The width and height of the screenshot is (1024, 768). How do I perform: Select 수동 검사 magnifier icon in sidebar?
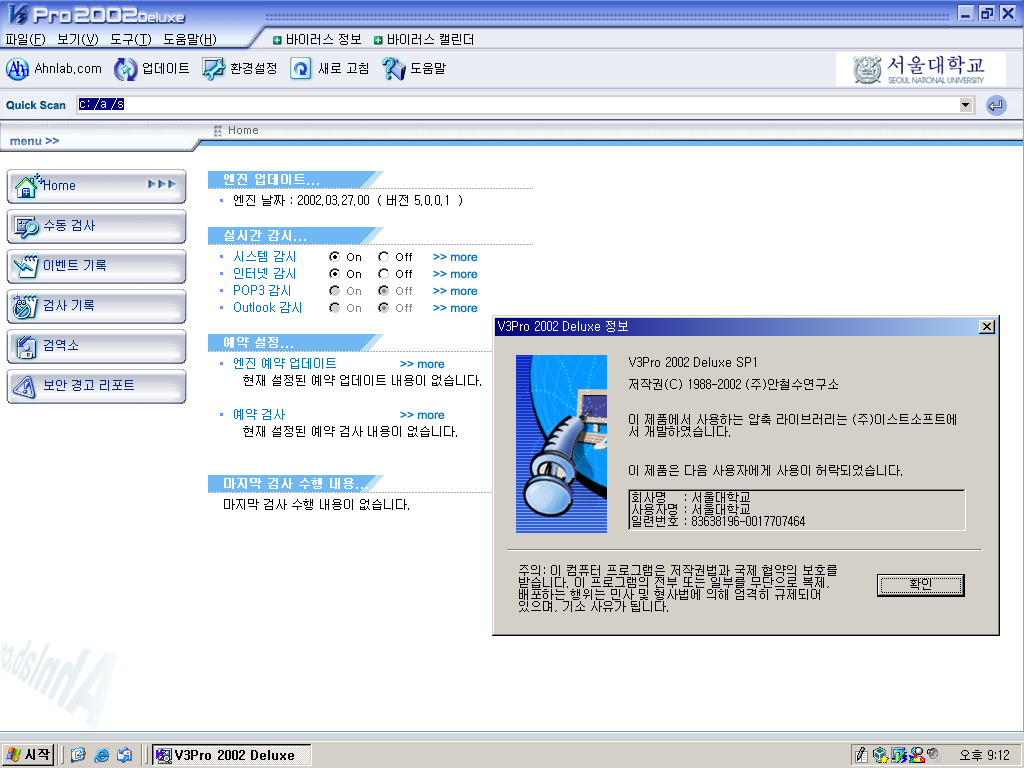coord(27,227)
